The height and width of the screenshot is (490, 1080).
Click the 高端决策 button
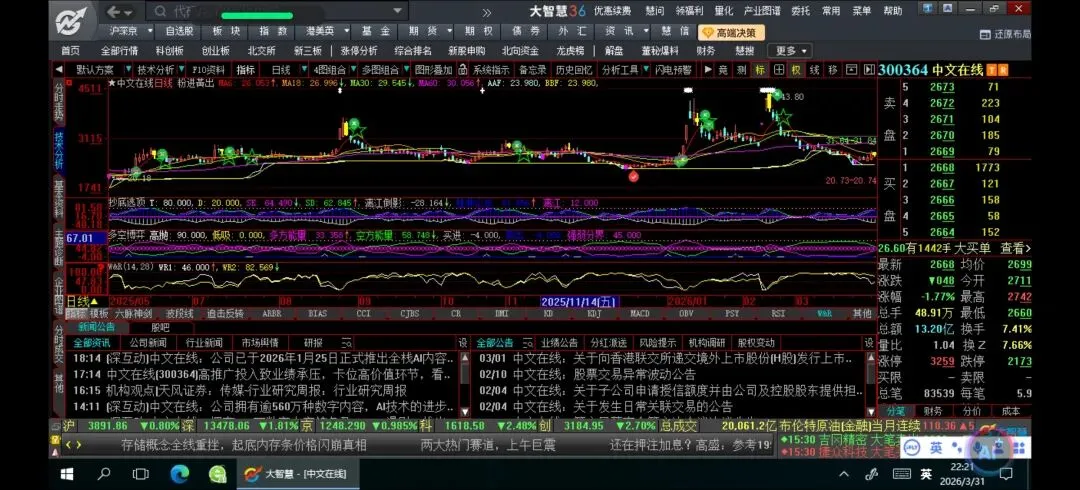tap(731, 32)
